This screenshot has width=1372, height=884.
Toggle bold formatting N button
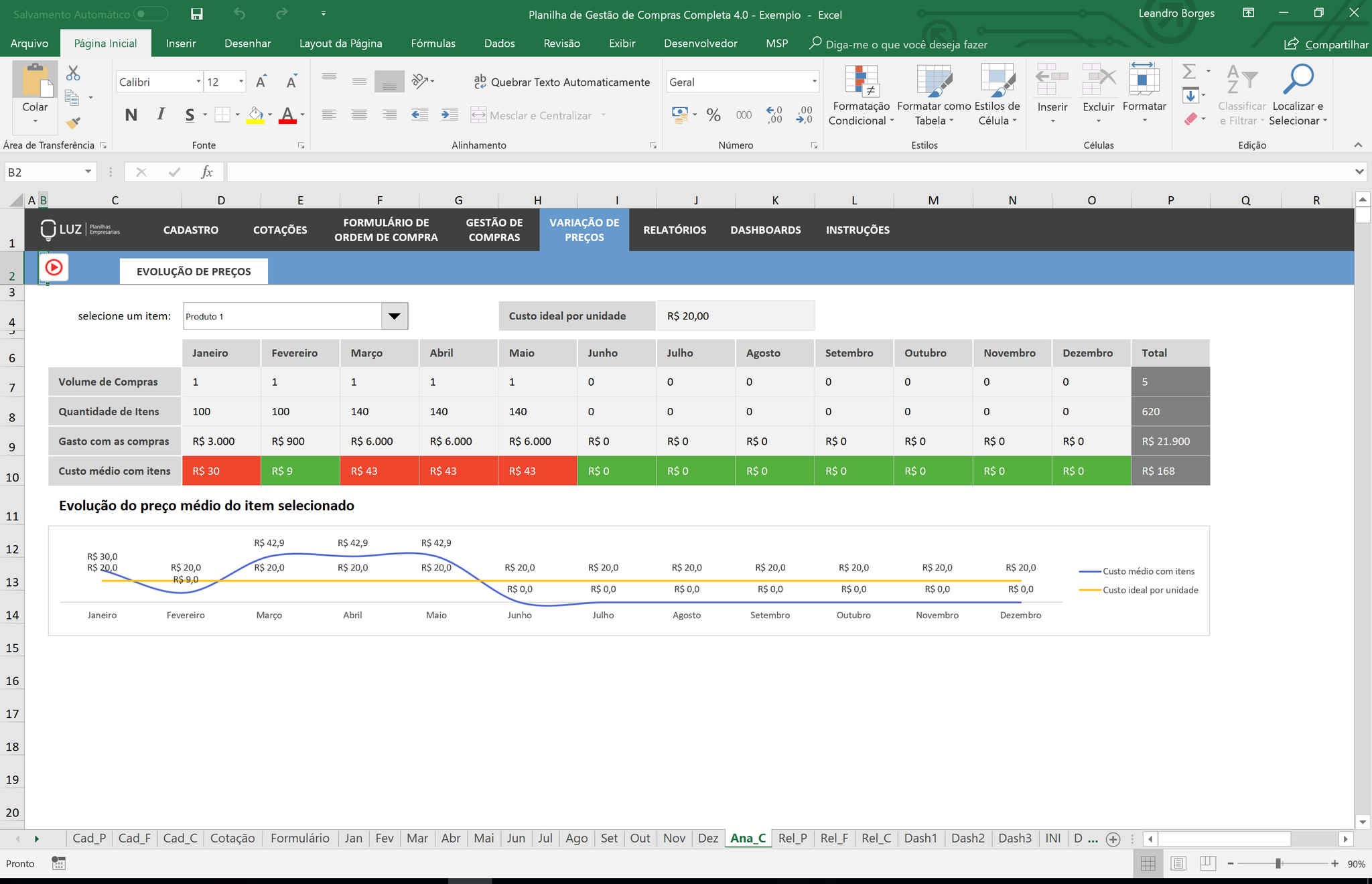131,115
